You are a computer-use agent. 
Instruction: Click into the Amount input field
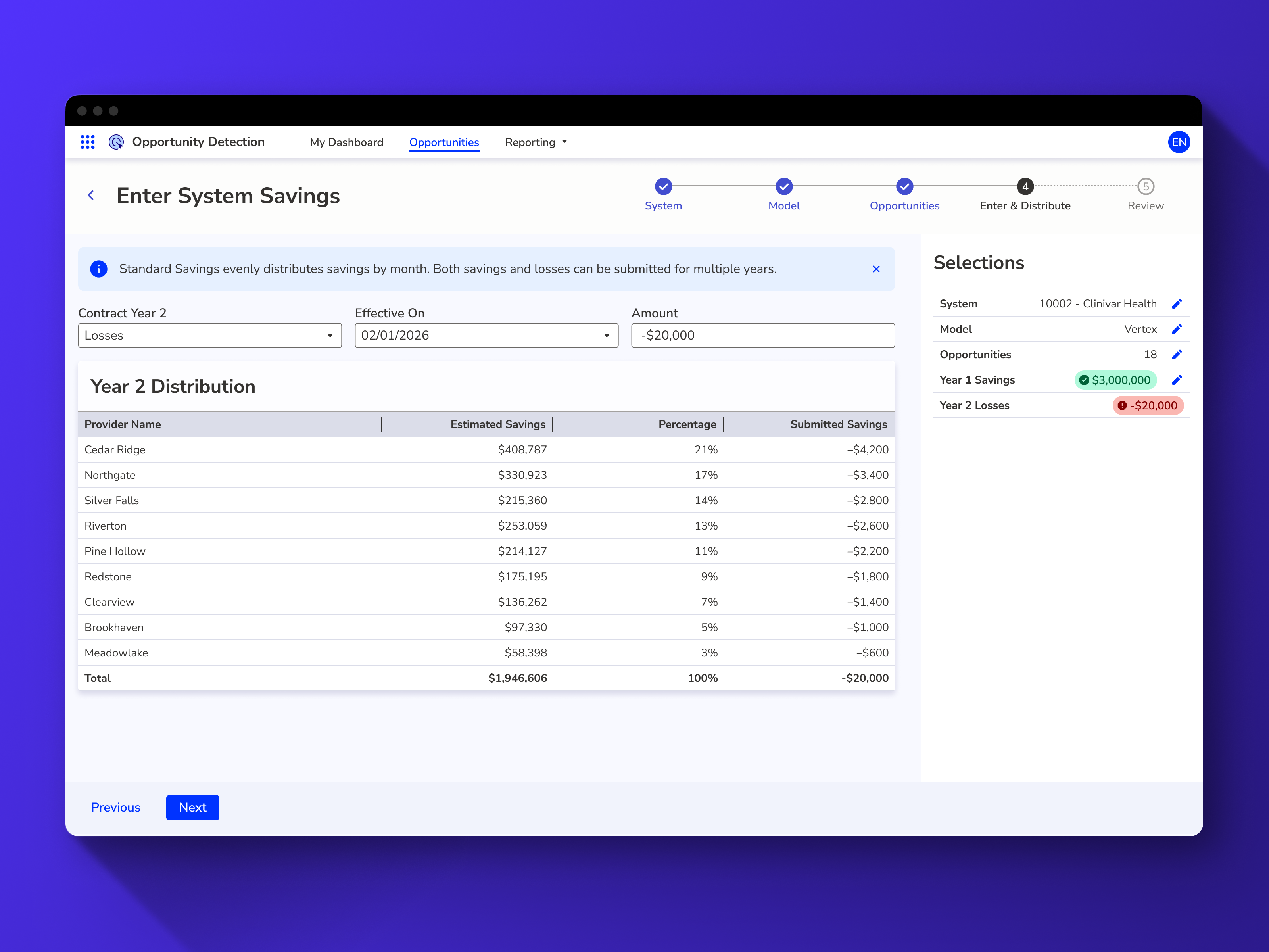762,336
